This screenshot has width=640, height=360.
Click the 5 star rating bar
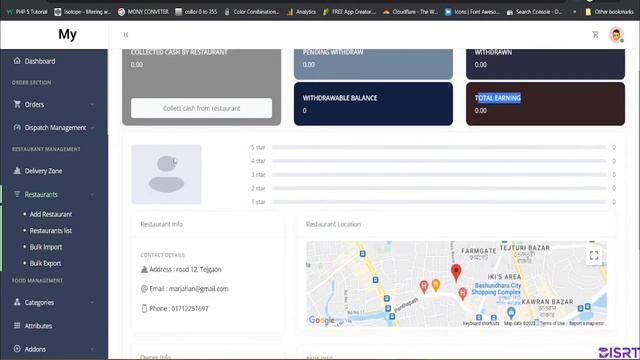439,147
